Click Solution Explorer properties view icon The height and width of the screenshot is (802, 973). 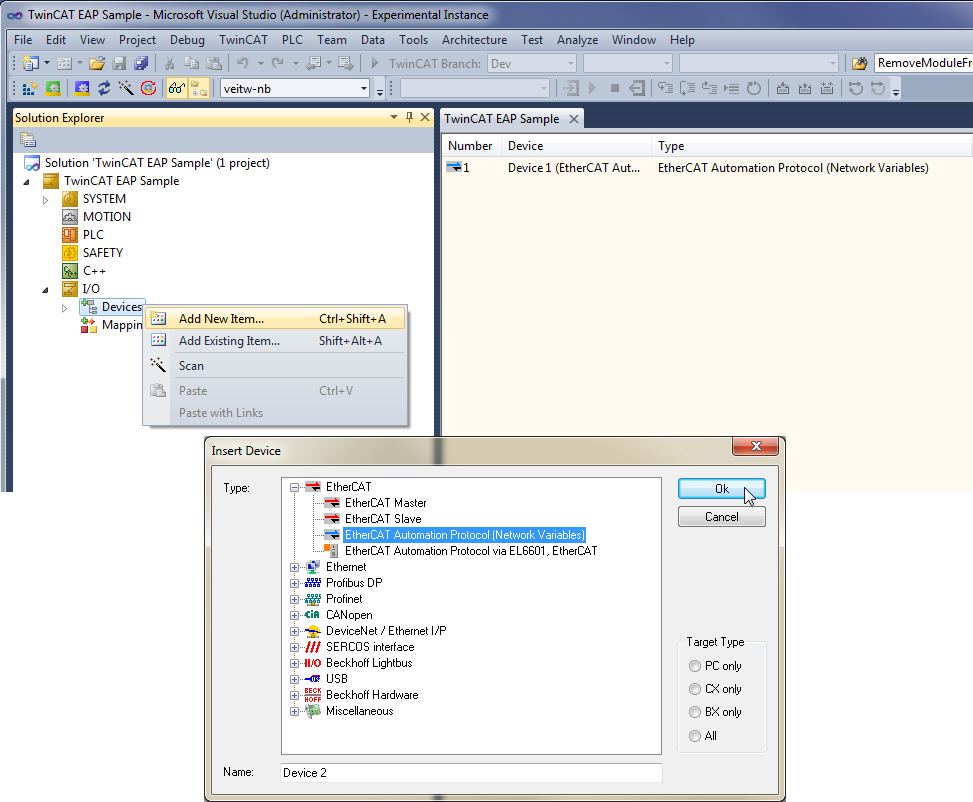28,140
